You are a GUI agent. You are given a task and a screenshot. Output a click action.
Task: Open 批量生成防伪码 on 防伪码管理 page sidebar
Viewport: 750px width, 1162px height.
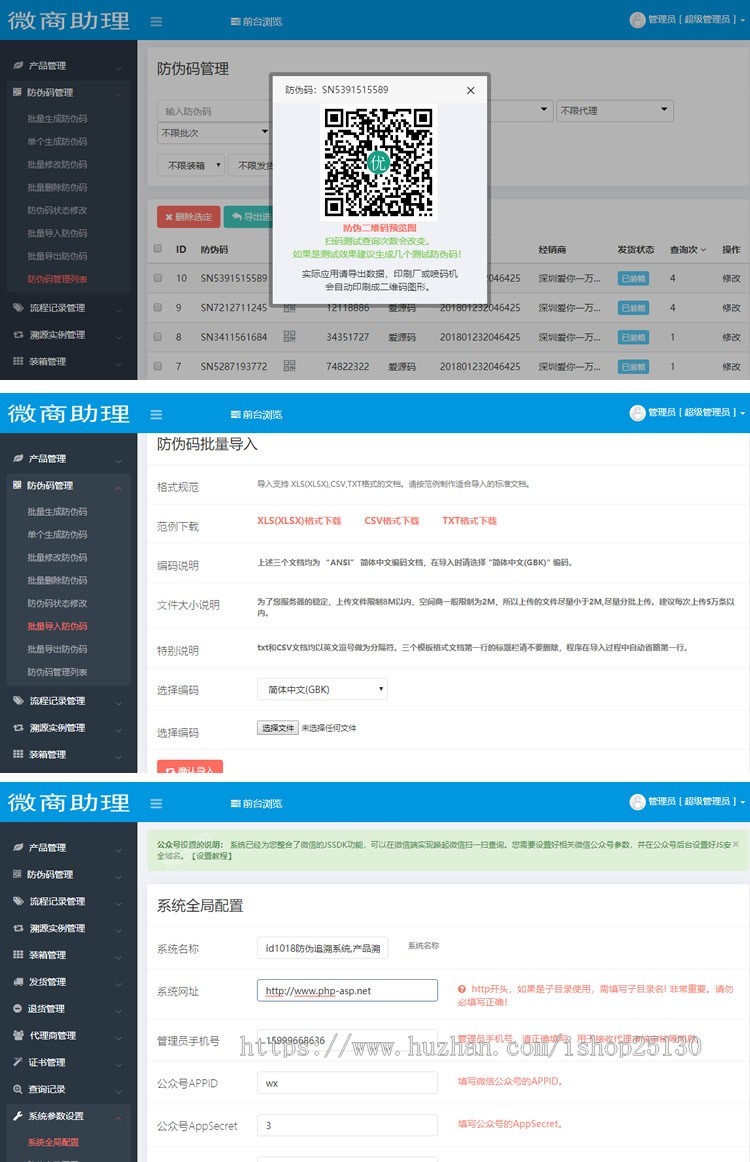(x=57, y=119)
